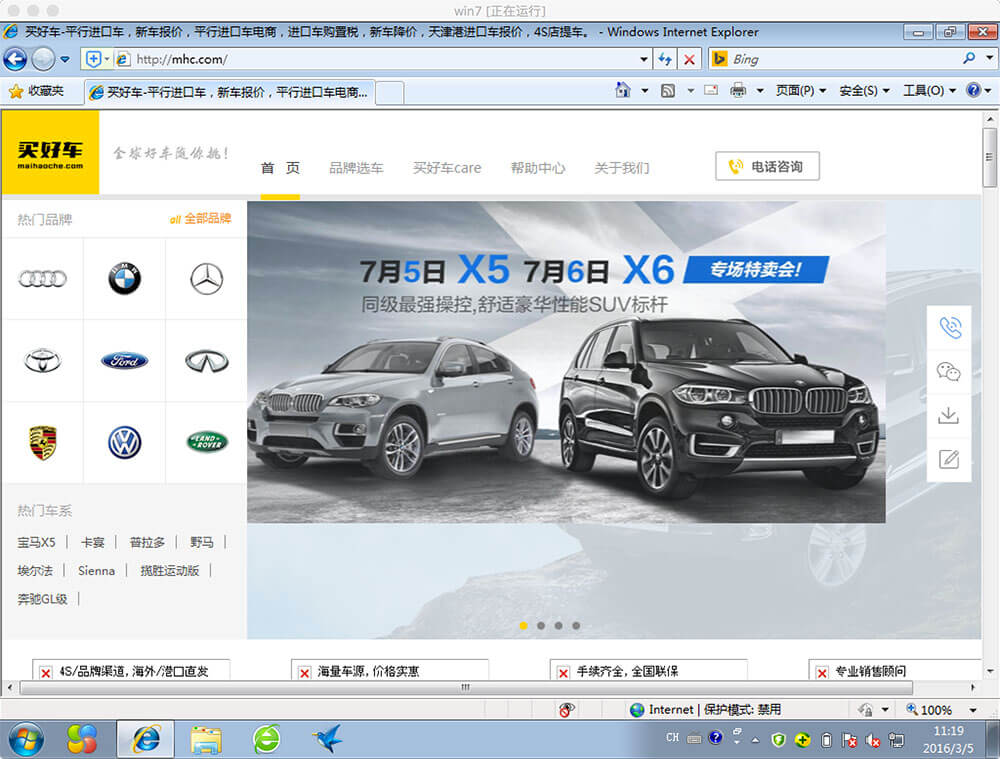Open the 安全(S) menu

pyautogui.click(x=864, y=91)
